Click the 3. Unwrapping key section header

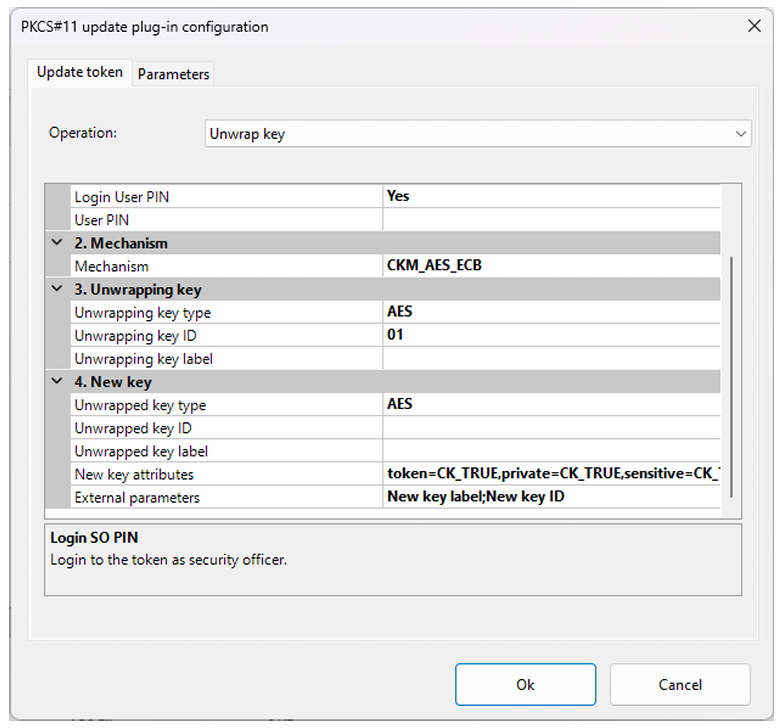383,289
